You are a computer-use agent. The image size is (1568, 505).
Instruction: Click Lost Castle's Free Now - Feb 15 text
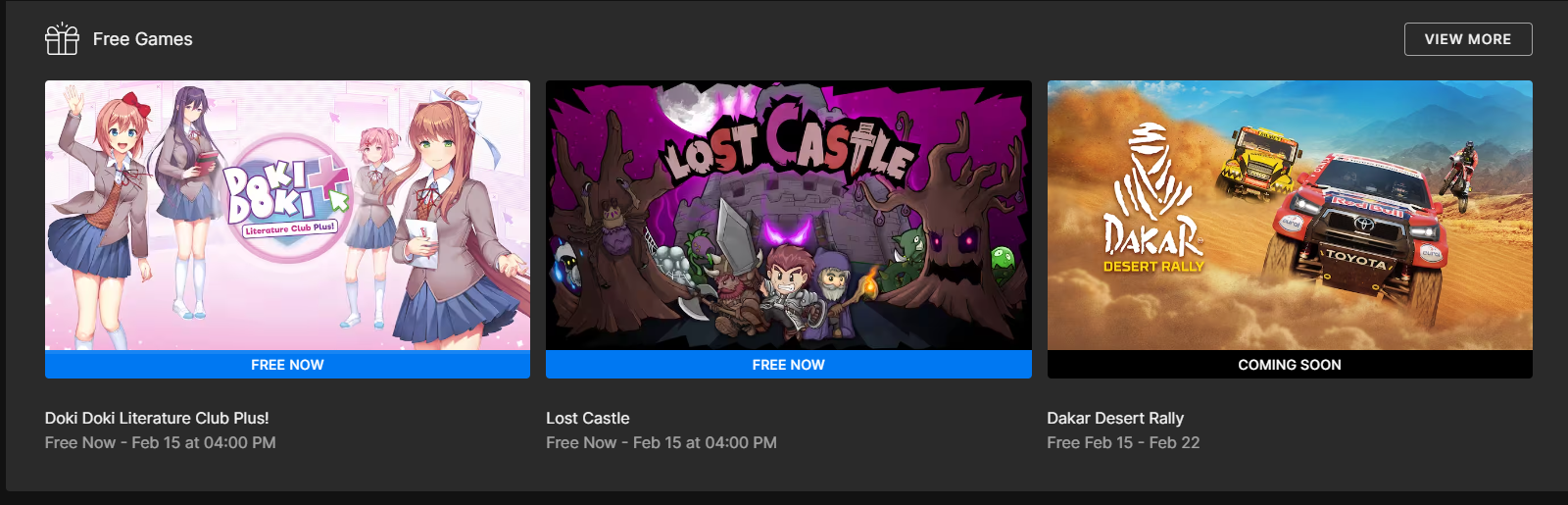[x=661, y=442]
